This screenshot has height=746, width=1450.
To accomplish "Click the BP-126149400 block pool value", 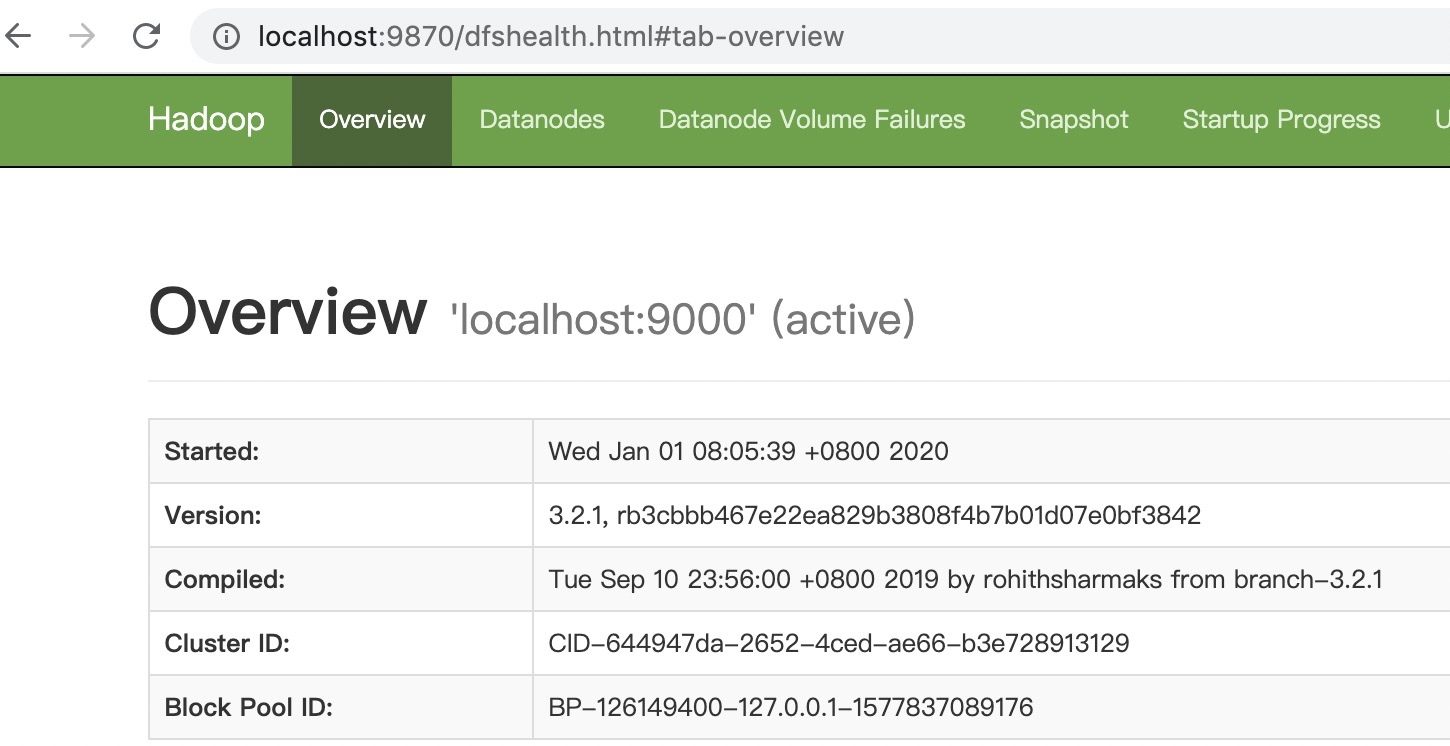I will tap(791, 707).
